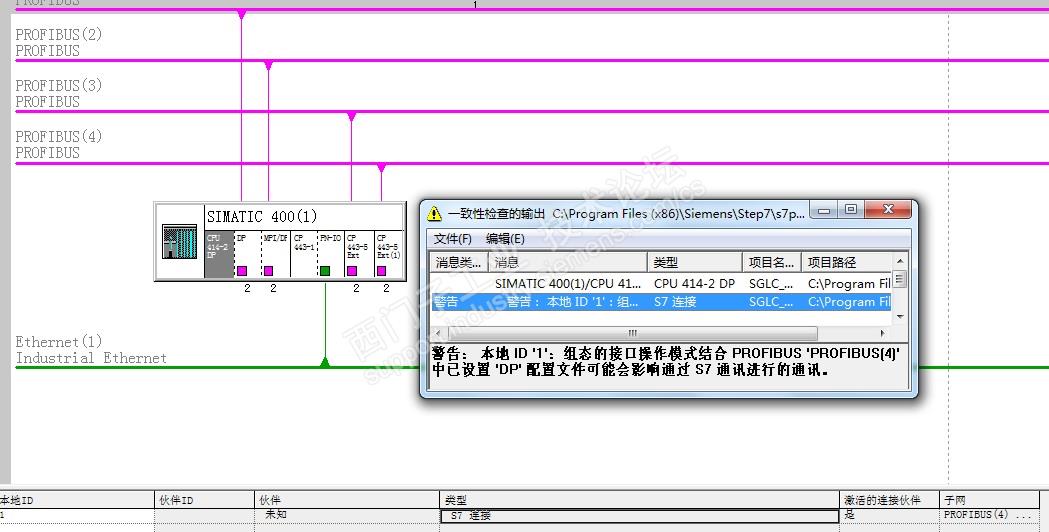The height and width of the screenshot is (532, 1049).
Task: Select the SIMATIC 400(1)/CPU 41... message row
Action: [x=661, y=284]
